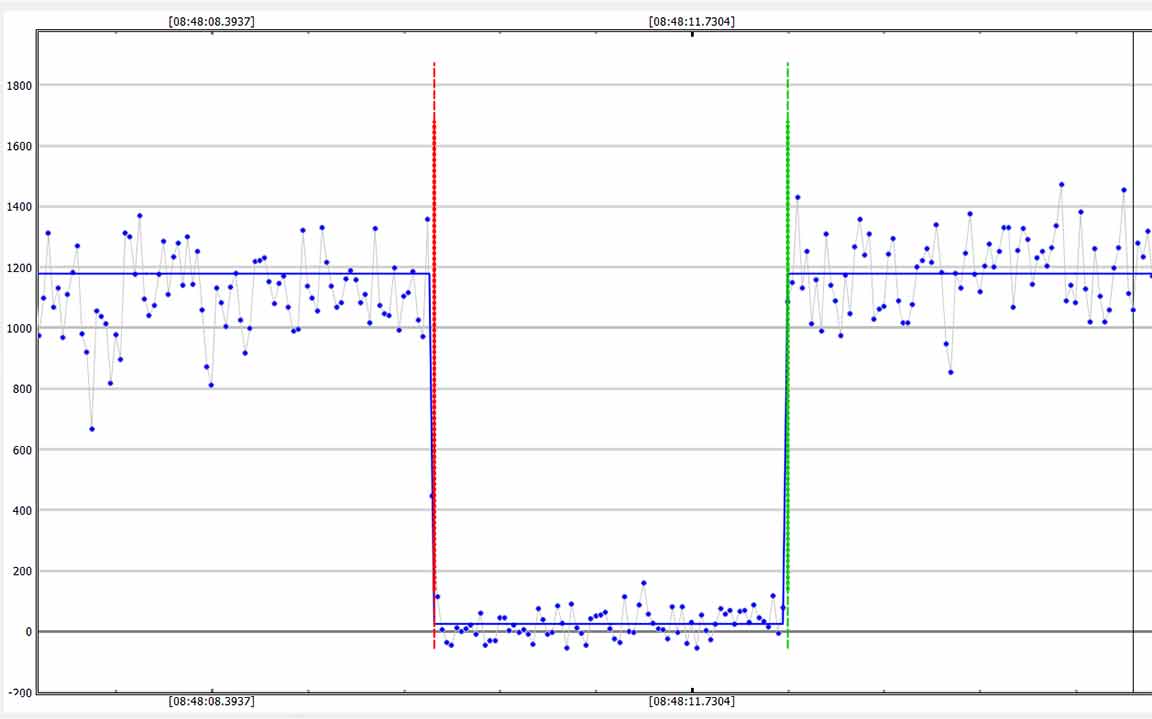Select the low blue fit line between markers

click(x=608, y=624)
